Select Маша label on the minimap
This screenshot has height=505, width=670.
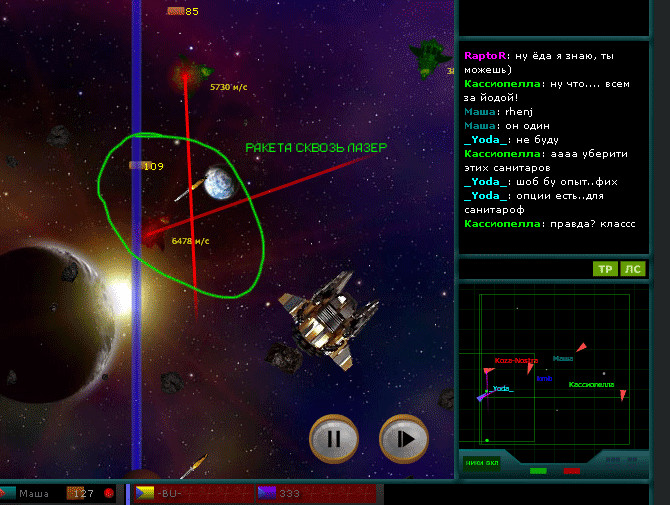point(563,358)
